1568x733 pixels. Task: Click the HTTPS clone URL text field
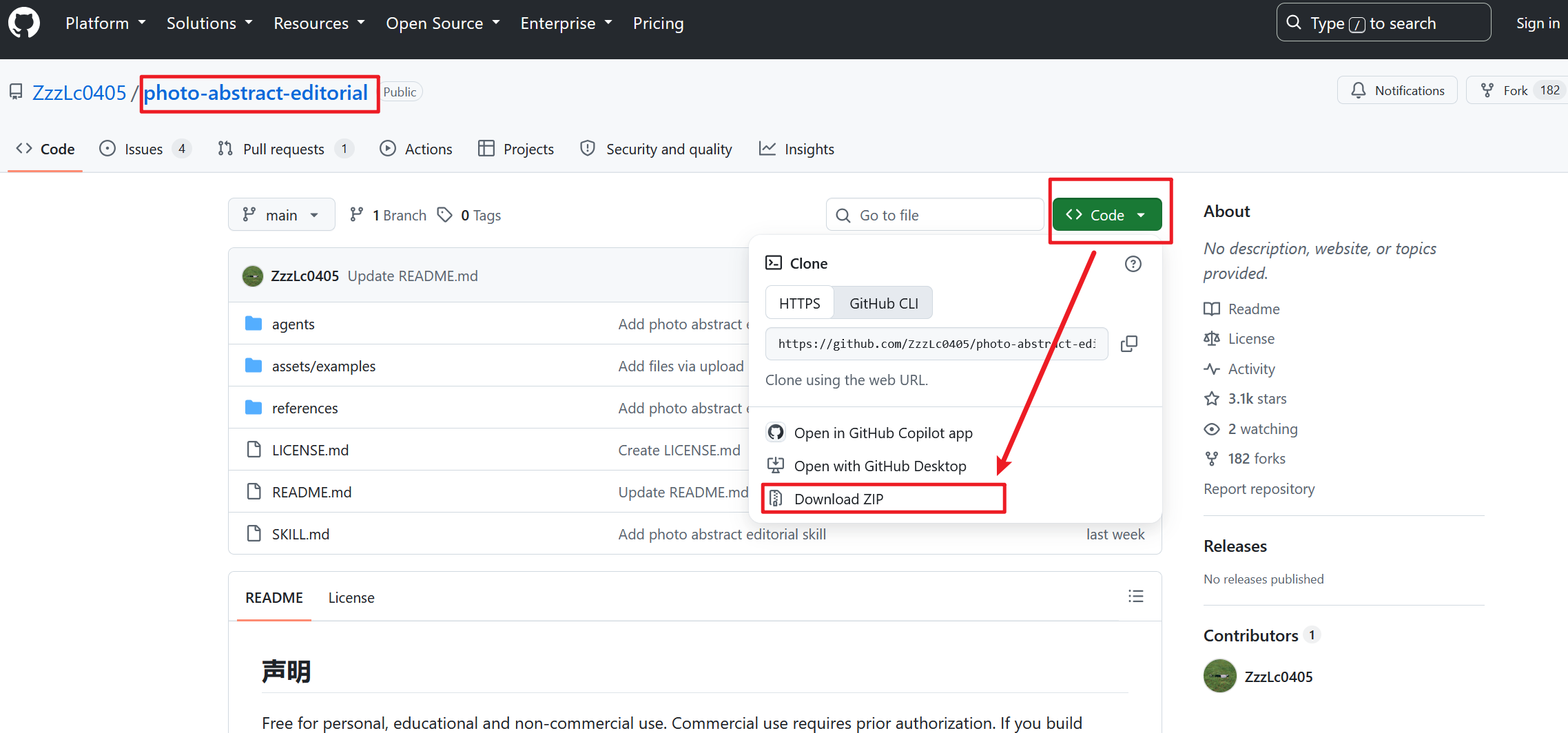point(937,344)
